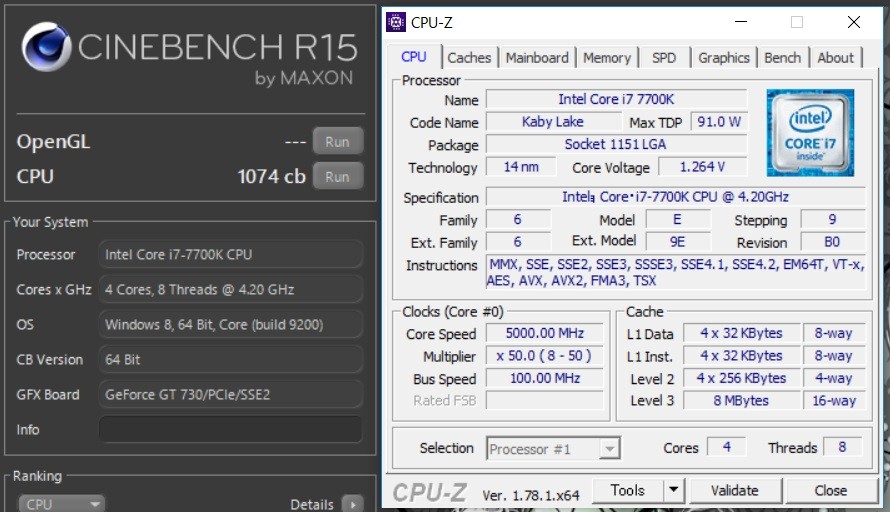Click the Cores count value 4
Screen dimensions: 890x512
pos(727,447)
